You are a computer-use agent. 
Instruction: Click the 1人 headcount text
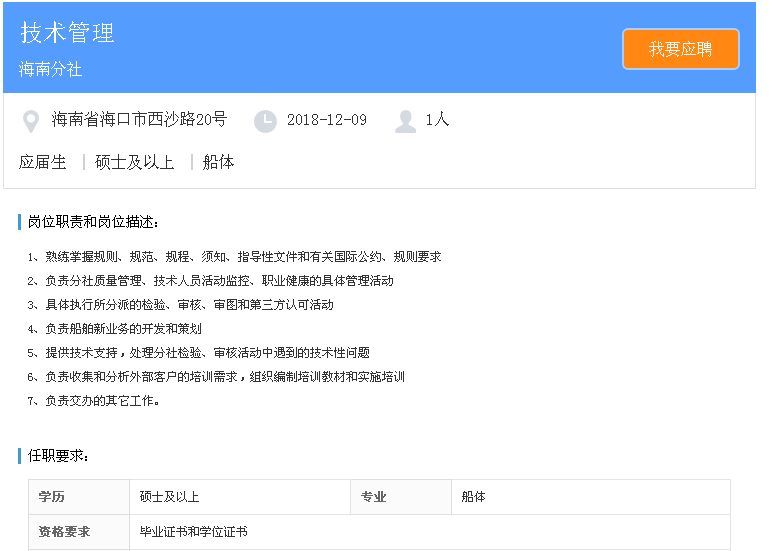pos(437,119)
